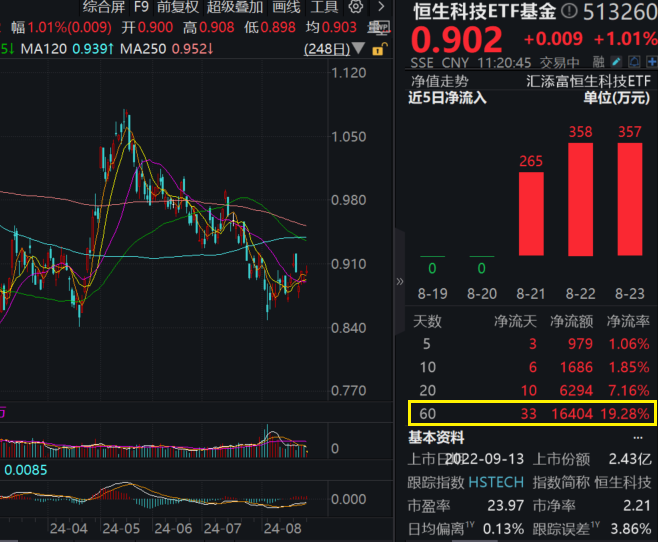
Task: Click 上市份额 2.43亿 value
Action: [630, 459]
